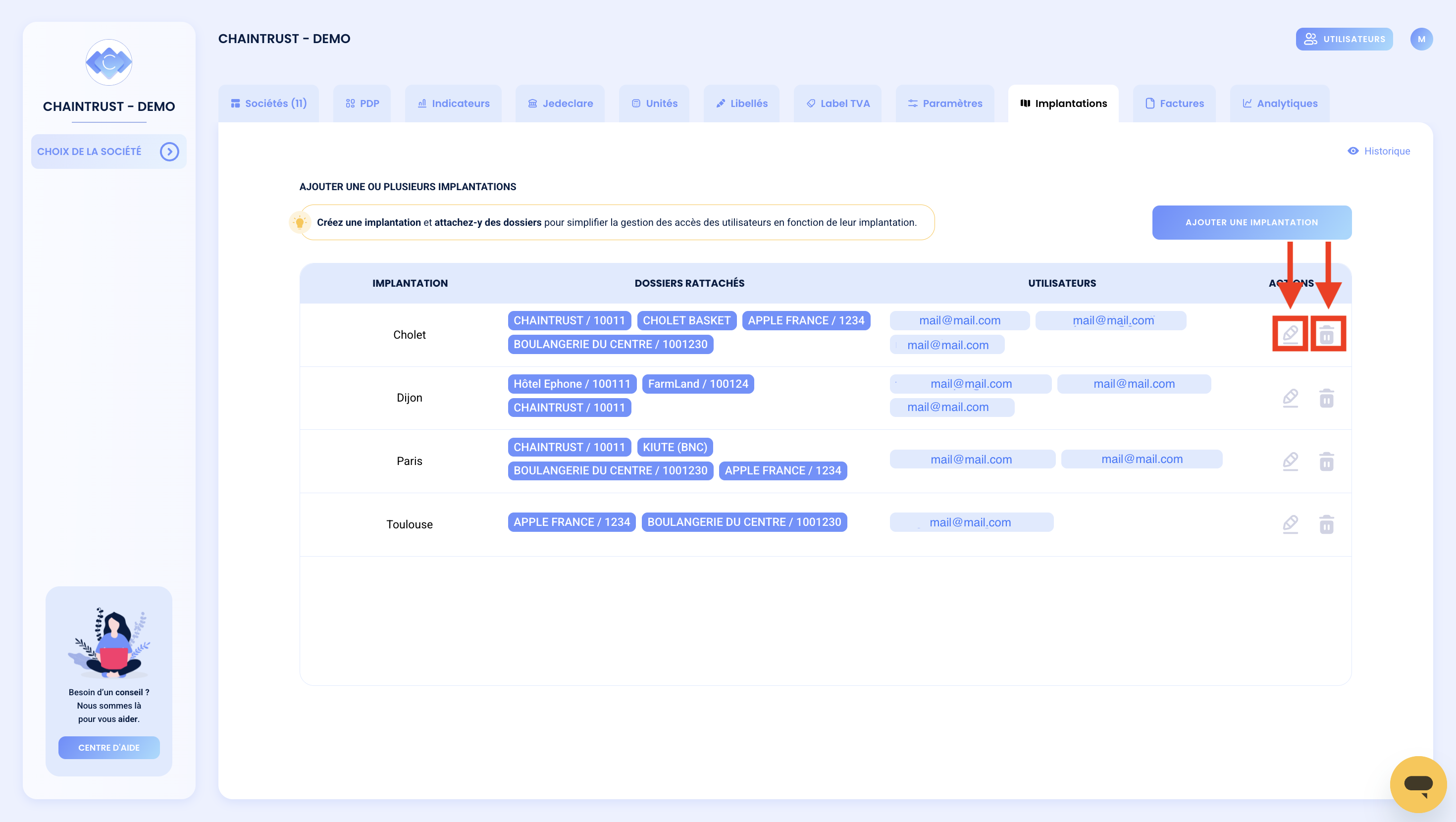Click the Cholet implantation name
The image size is (1456, 822).
(409, 335)
